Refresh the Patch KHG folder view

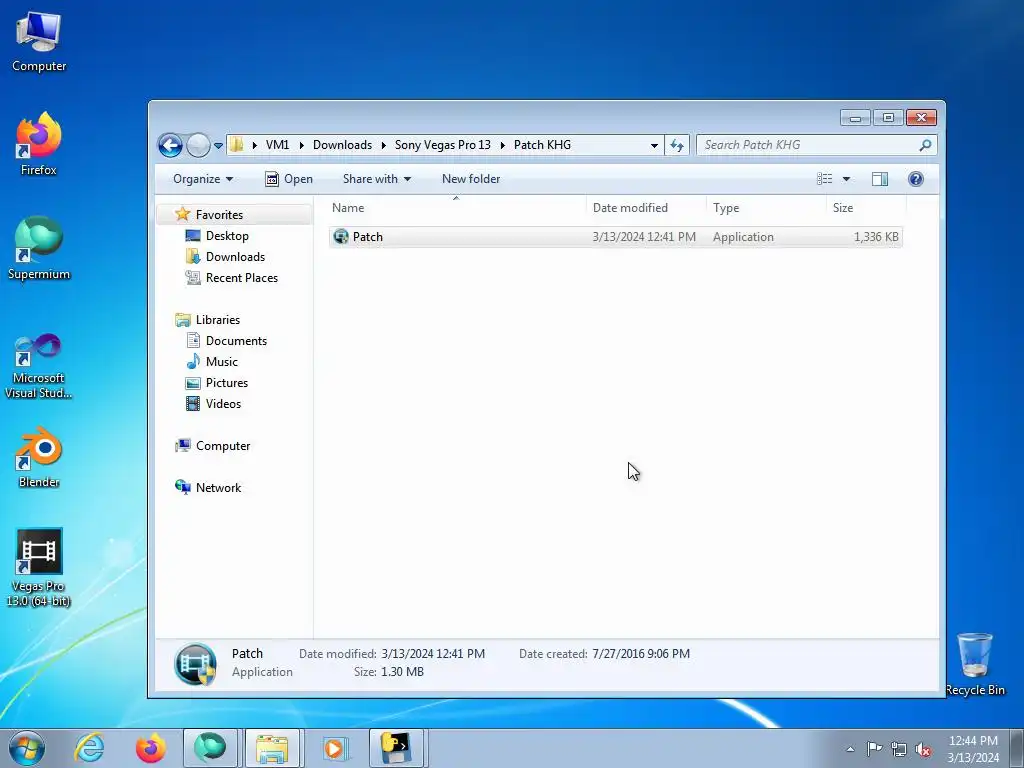[677, 145]
